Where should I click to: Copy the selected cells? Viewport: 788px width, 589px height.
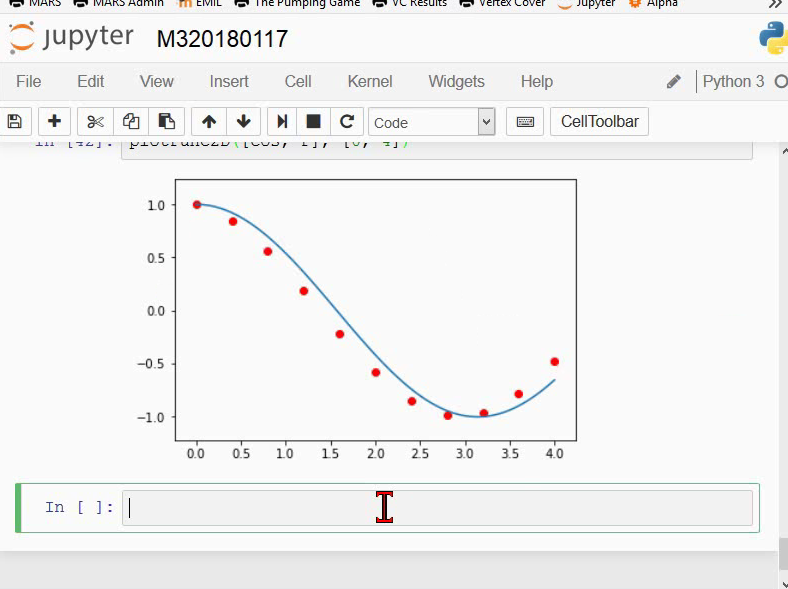(x=131, y=122)
